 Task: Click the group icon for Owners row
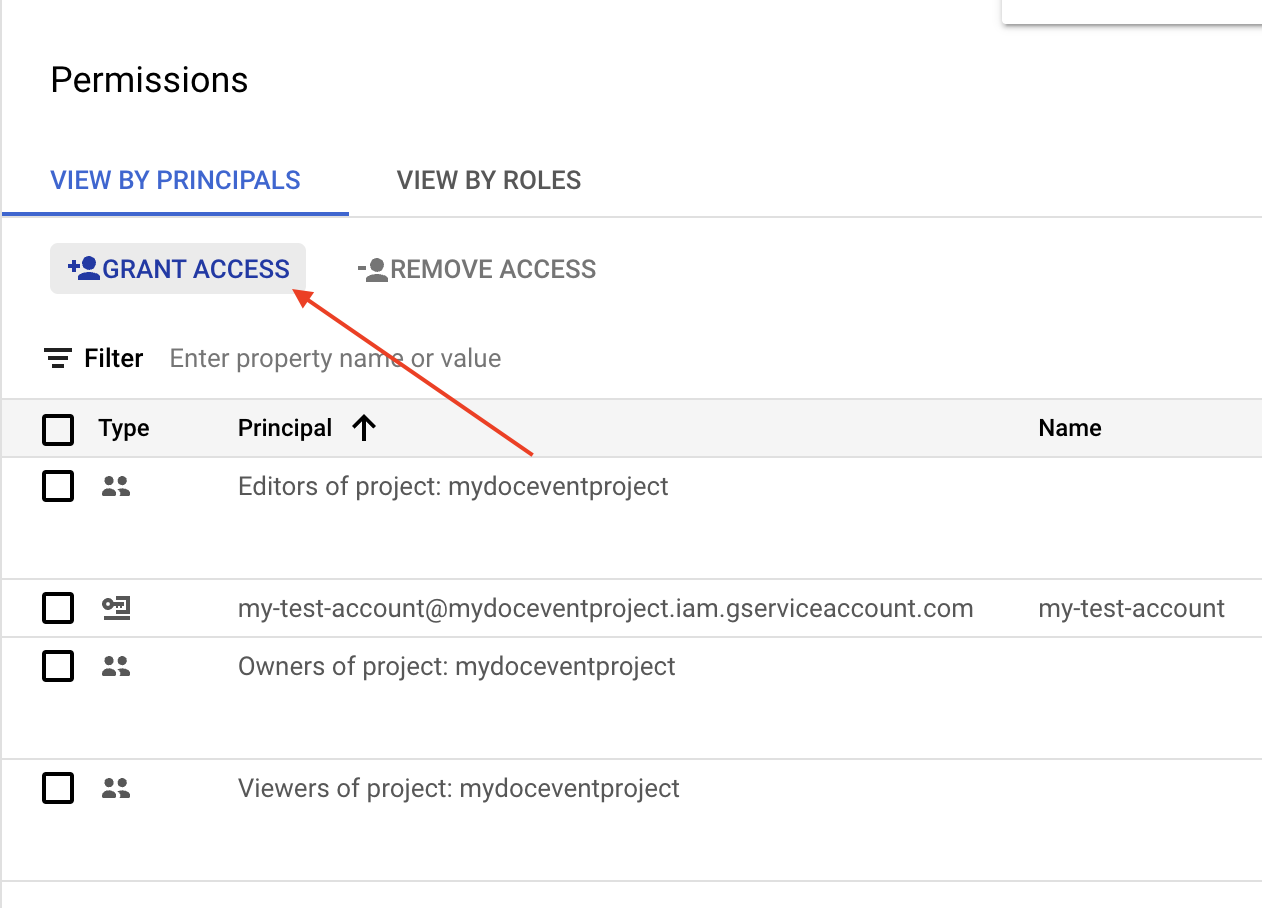(116, 667)
